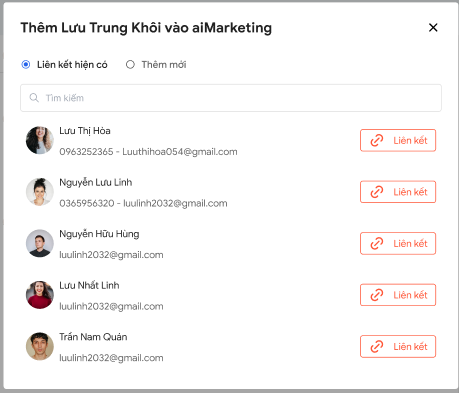
Task: Open Lưu Thị Hòa's avatar picture
Action: [x=40, y=140]
